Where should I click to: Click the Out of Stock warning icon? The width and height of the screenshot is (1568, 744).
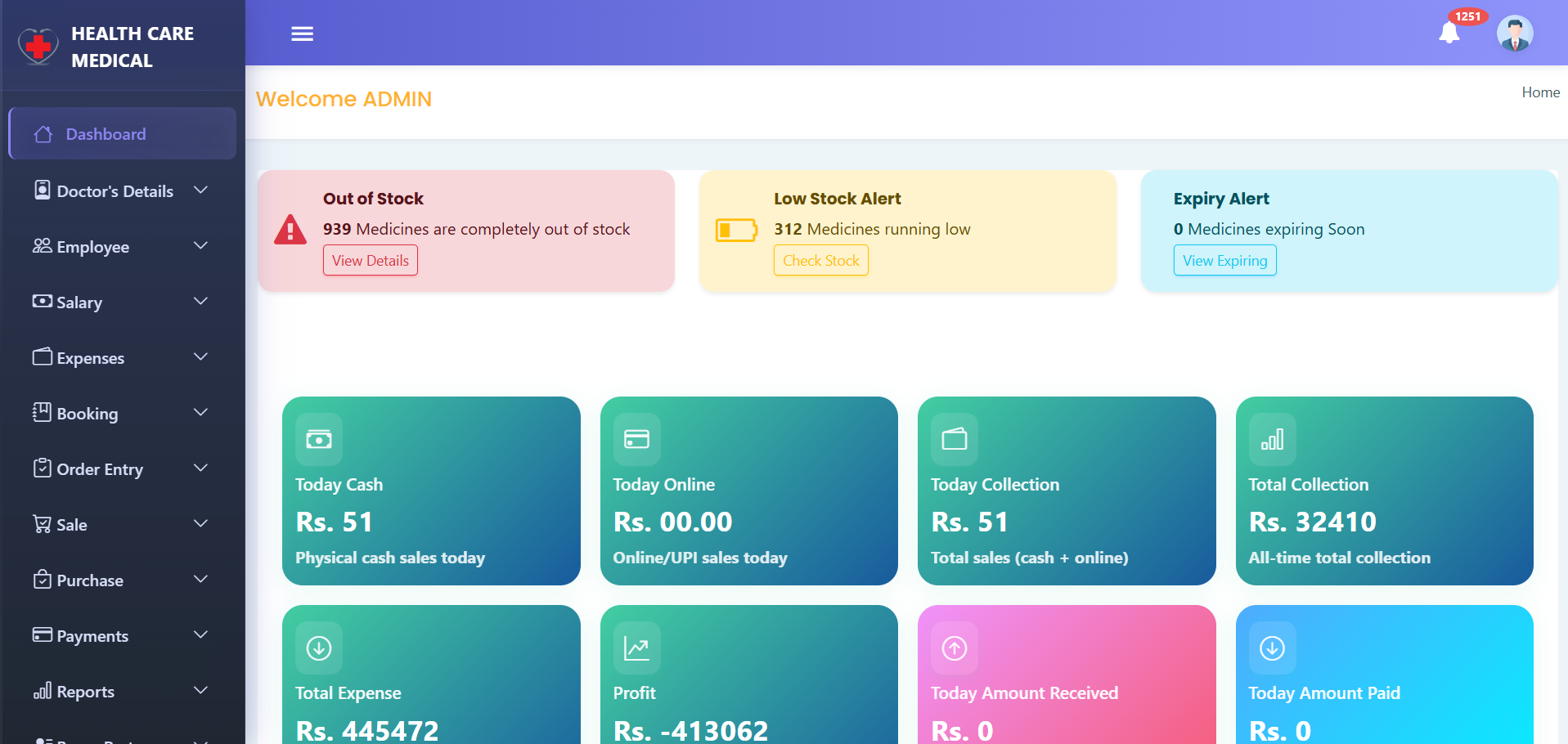coord(290,230)
